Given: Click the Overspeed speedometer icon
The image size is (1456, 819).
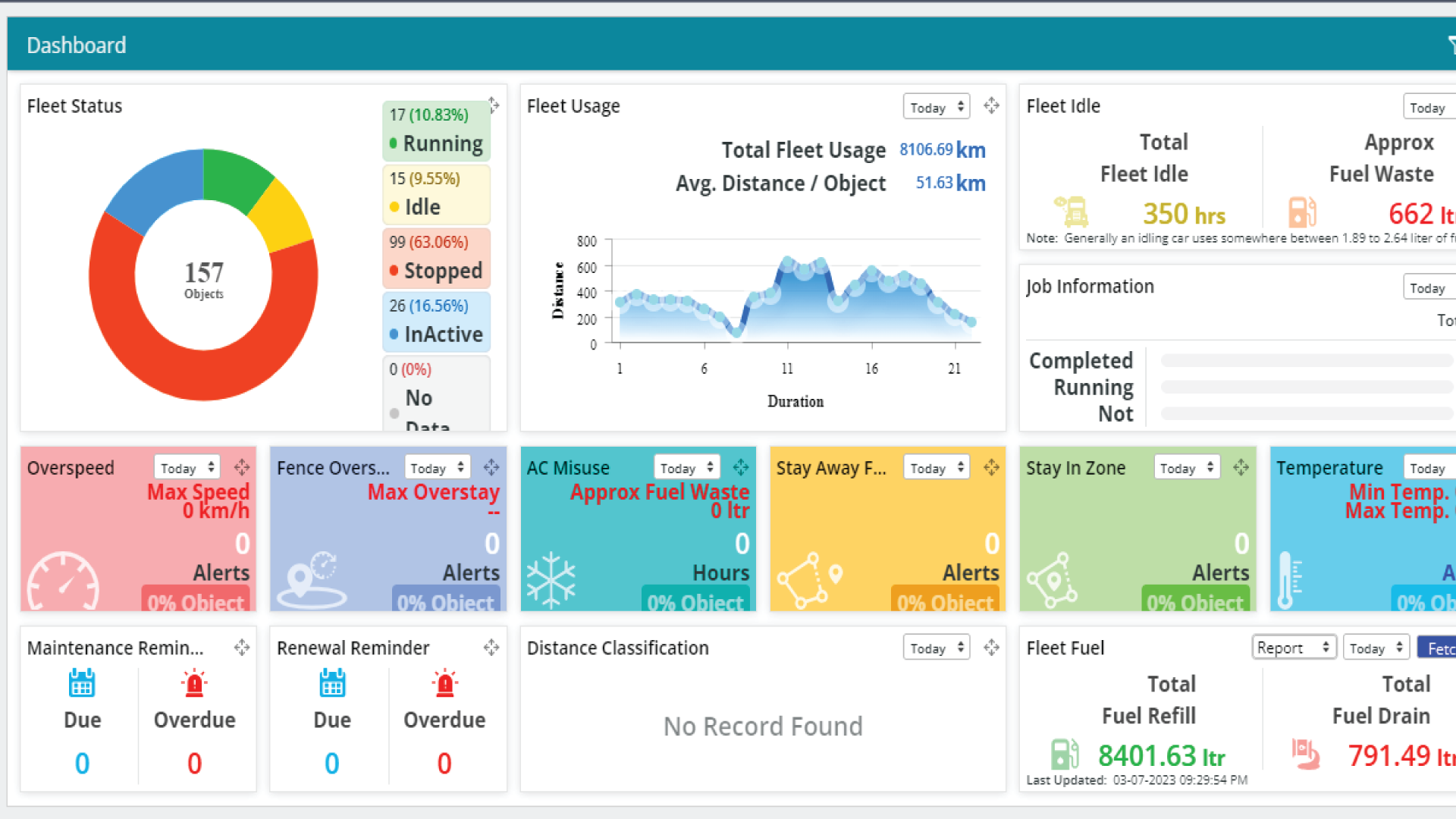Looking at the screenshot, I should (x=63, y=582).
